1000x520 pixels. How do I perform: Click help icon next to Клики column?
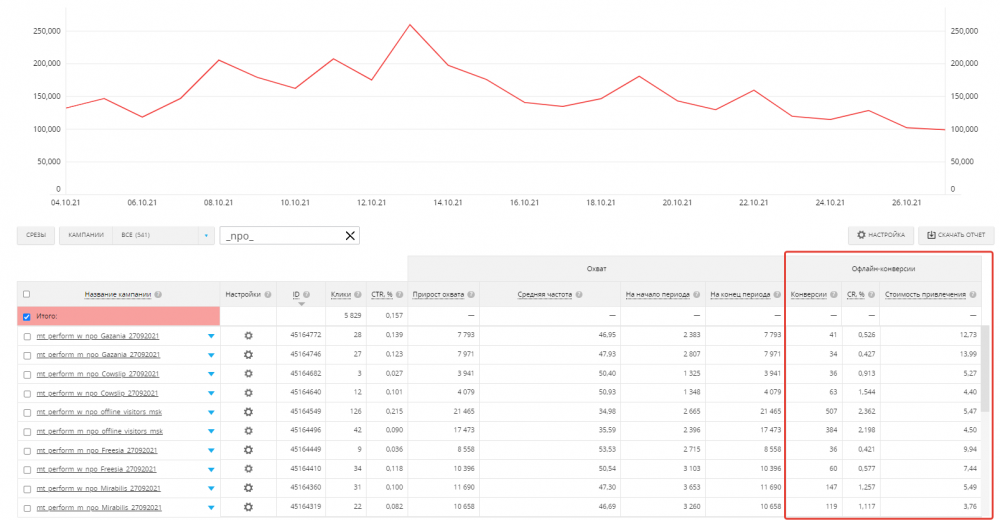click(358, 295)
